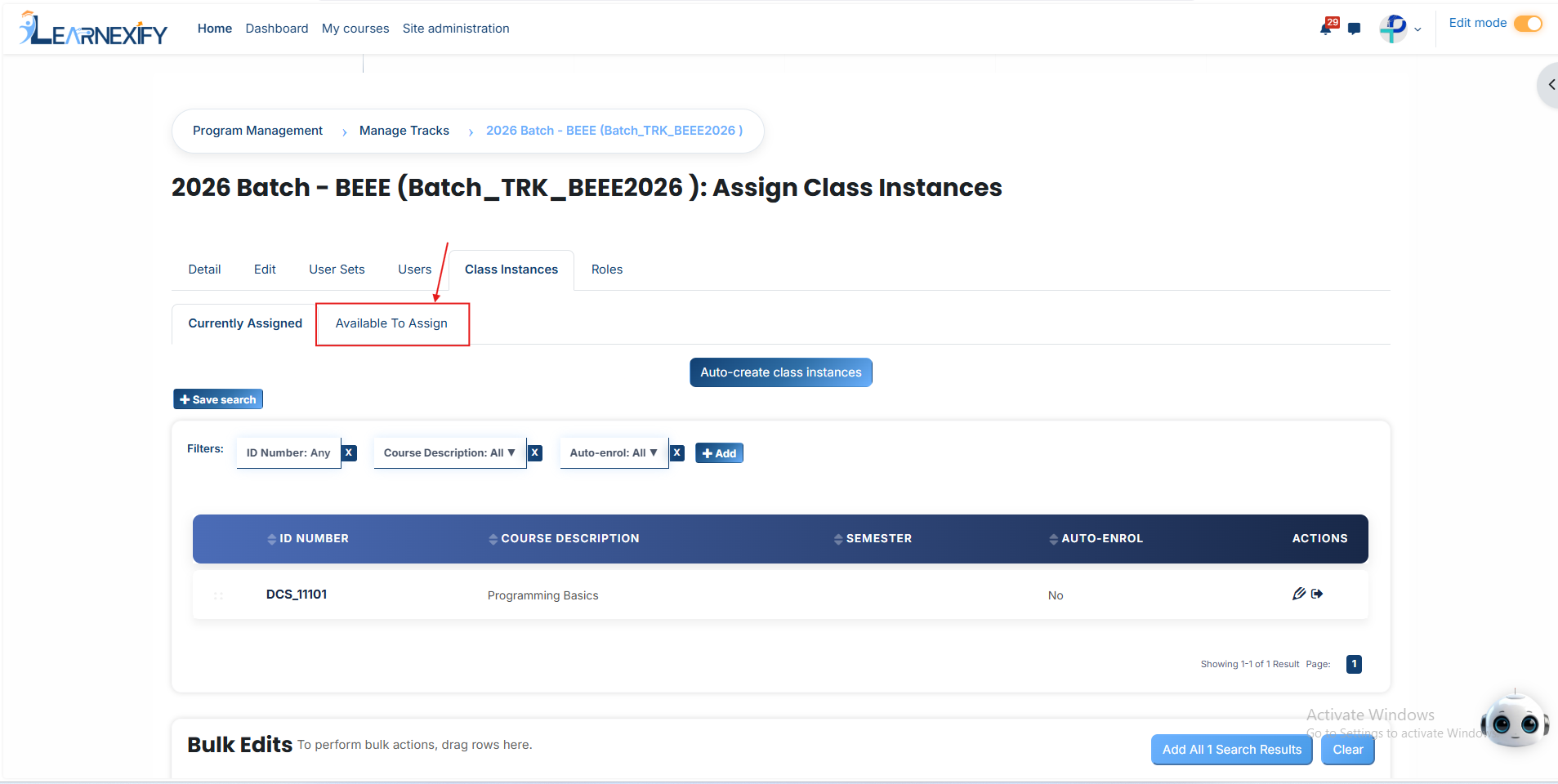Viewport: 1558px width, 784px height.
Task: Expand the side drawer arrow
Action: 1550,84
